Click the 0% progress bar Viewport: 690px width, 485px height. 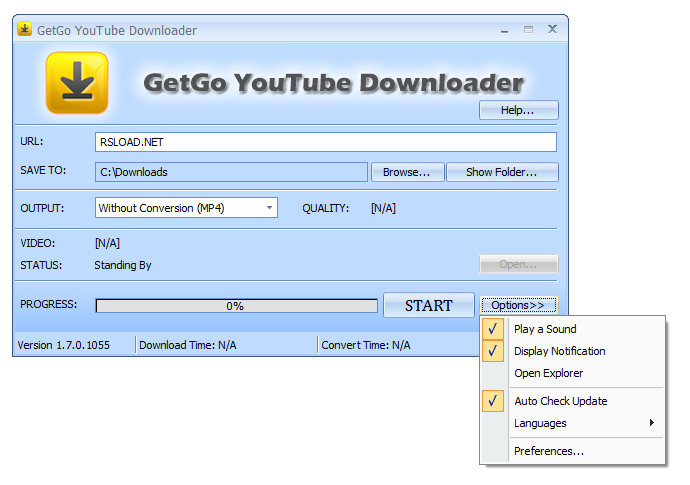point(236,306)
